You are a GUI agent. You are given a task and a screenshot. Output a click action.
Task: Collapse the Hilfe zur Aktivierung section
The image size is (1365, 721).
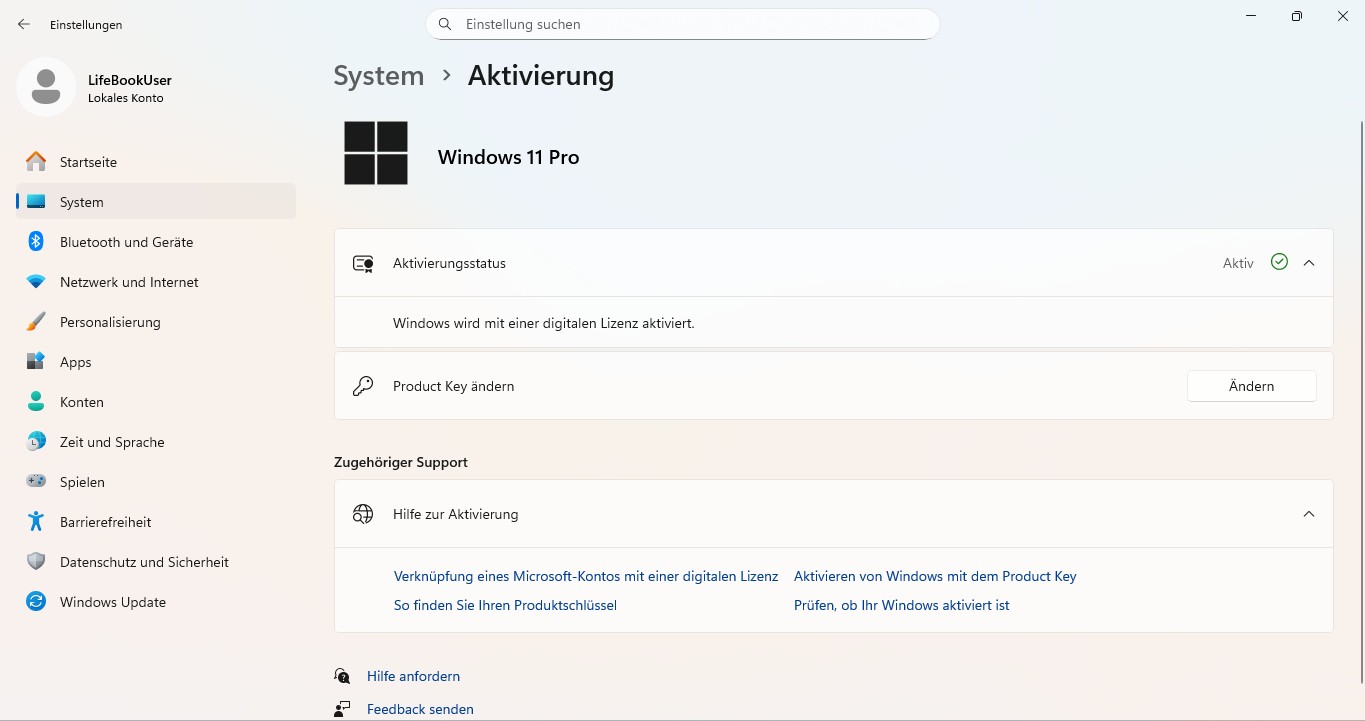(1309, 514)
